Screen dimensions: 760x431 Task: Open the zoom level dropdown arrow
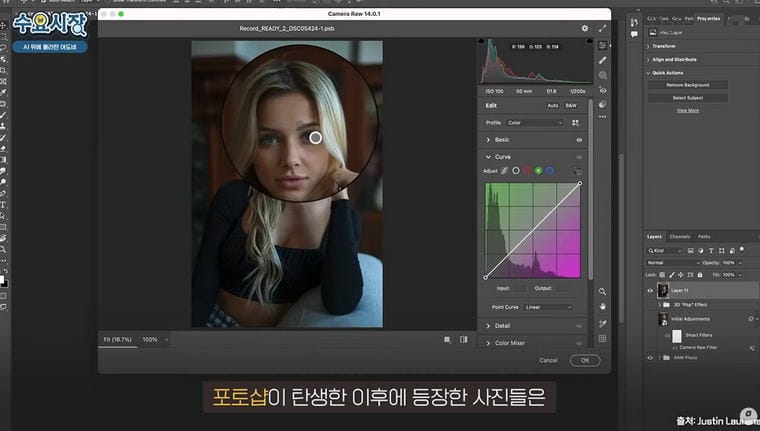[166, 340]
